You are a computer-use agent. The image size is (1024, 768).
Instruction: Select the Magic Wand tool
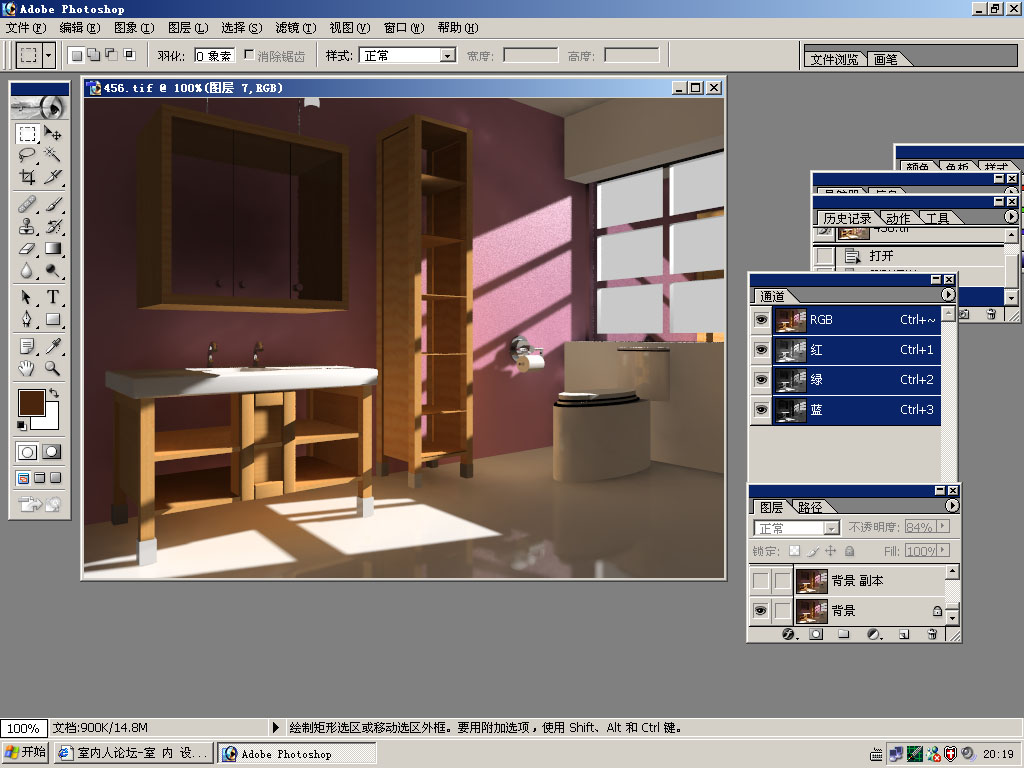[x=52, y=155]
